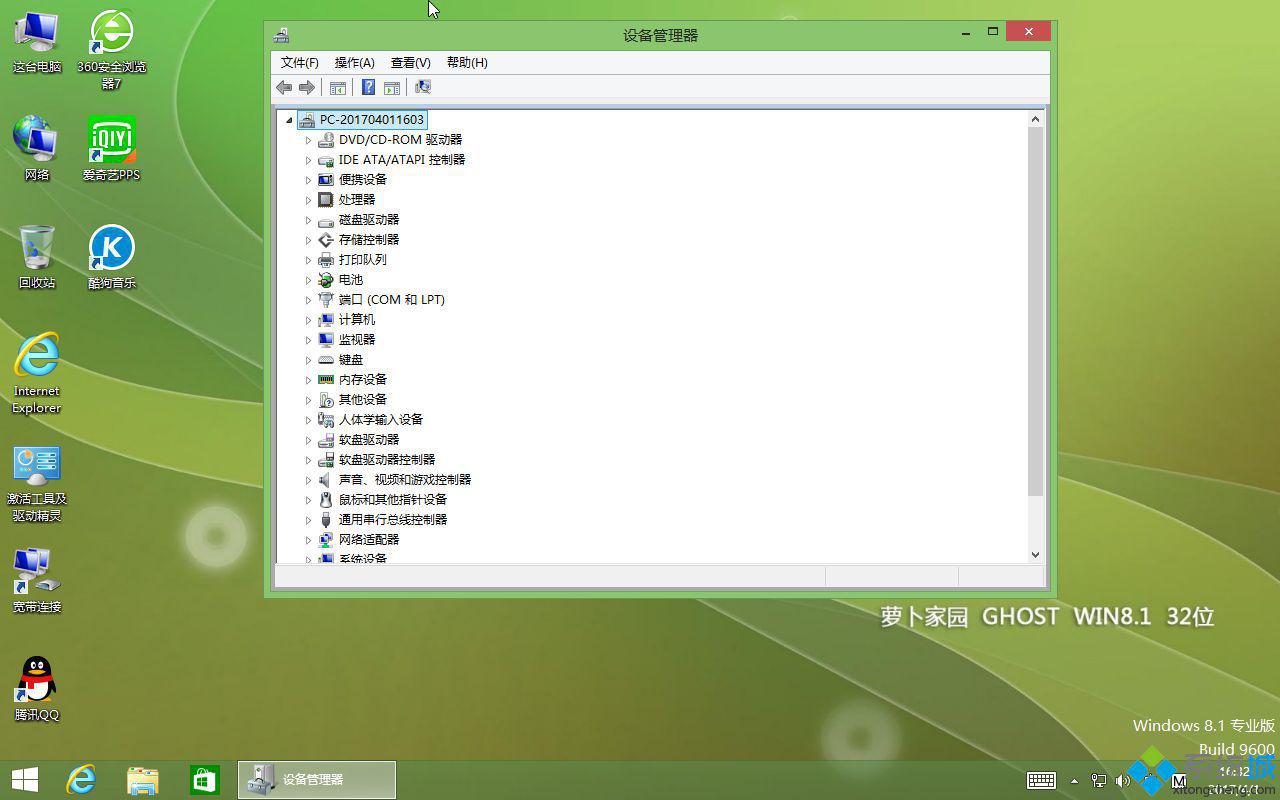Select the 内存设备 memory icon
This screenshot has width=1280, height=800.
[x=326, y=380]
